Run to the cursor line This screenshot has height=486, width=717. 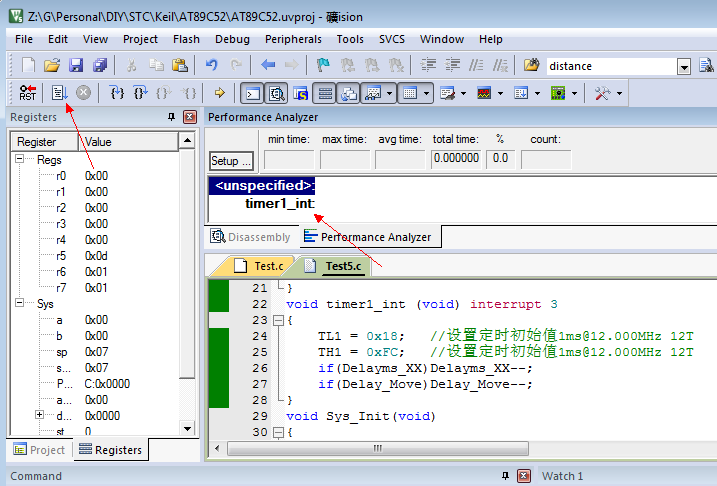188,93
